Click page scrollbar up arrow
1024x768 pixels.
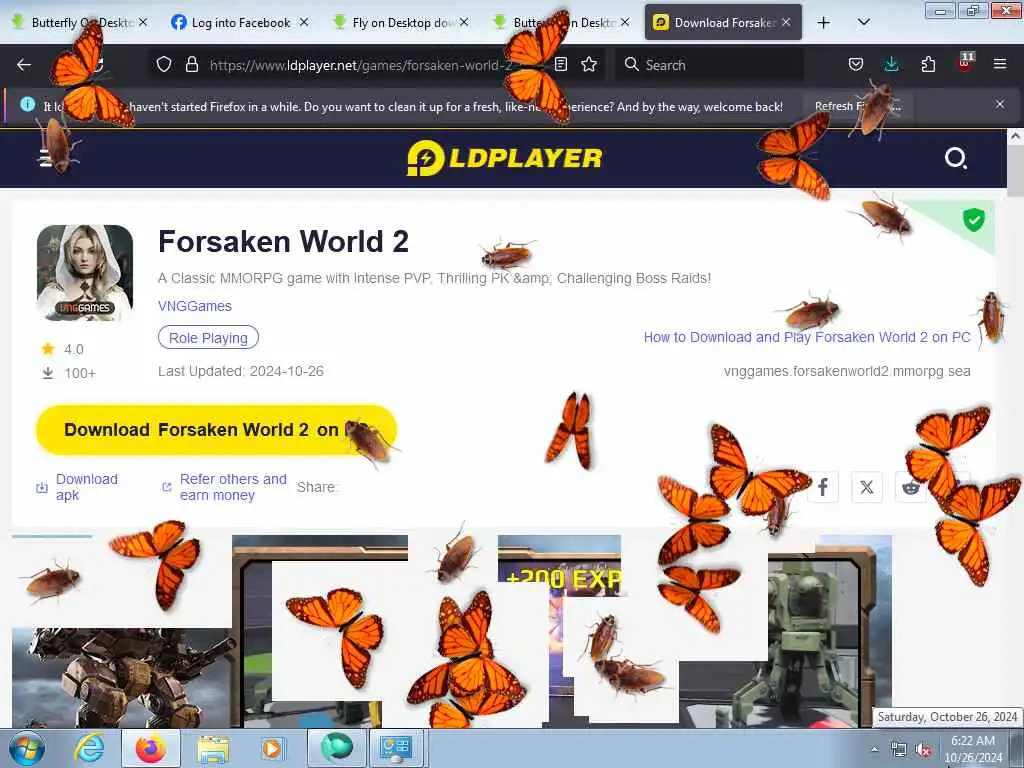click(x=1016, y=137)
